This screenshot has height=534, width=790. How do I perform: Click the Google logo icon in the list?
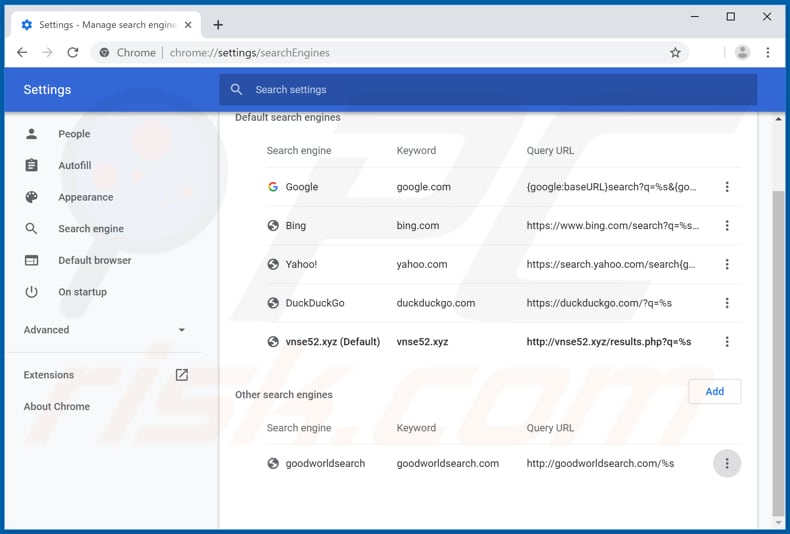(x=273, y=187)
